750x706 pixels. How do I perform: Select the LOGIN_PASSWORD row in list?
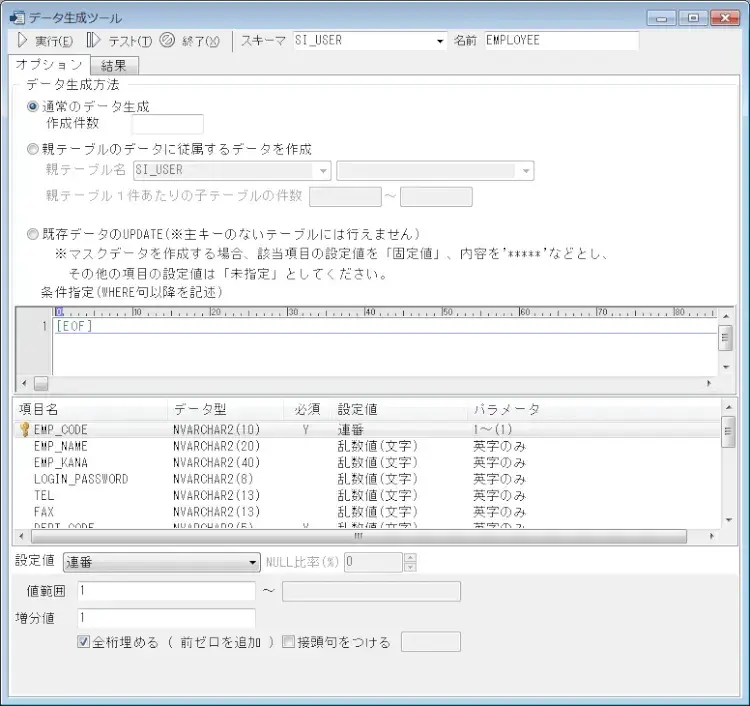81,479
